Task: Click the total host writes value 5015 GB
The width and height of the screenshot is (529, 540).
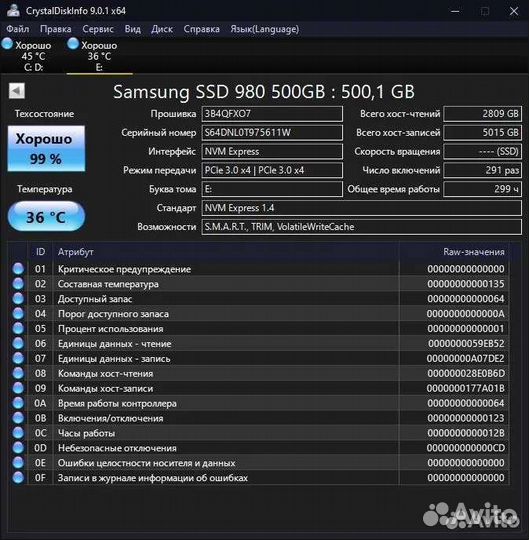Action: 483,133
